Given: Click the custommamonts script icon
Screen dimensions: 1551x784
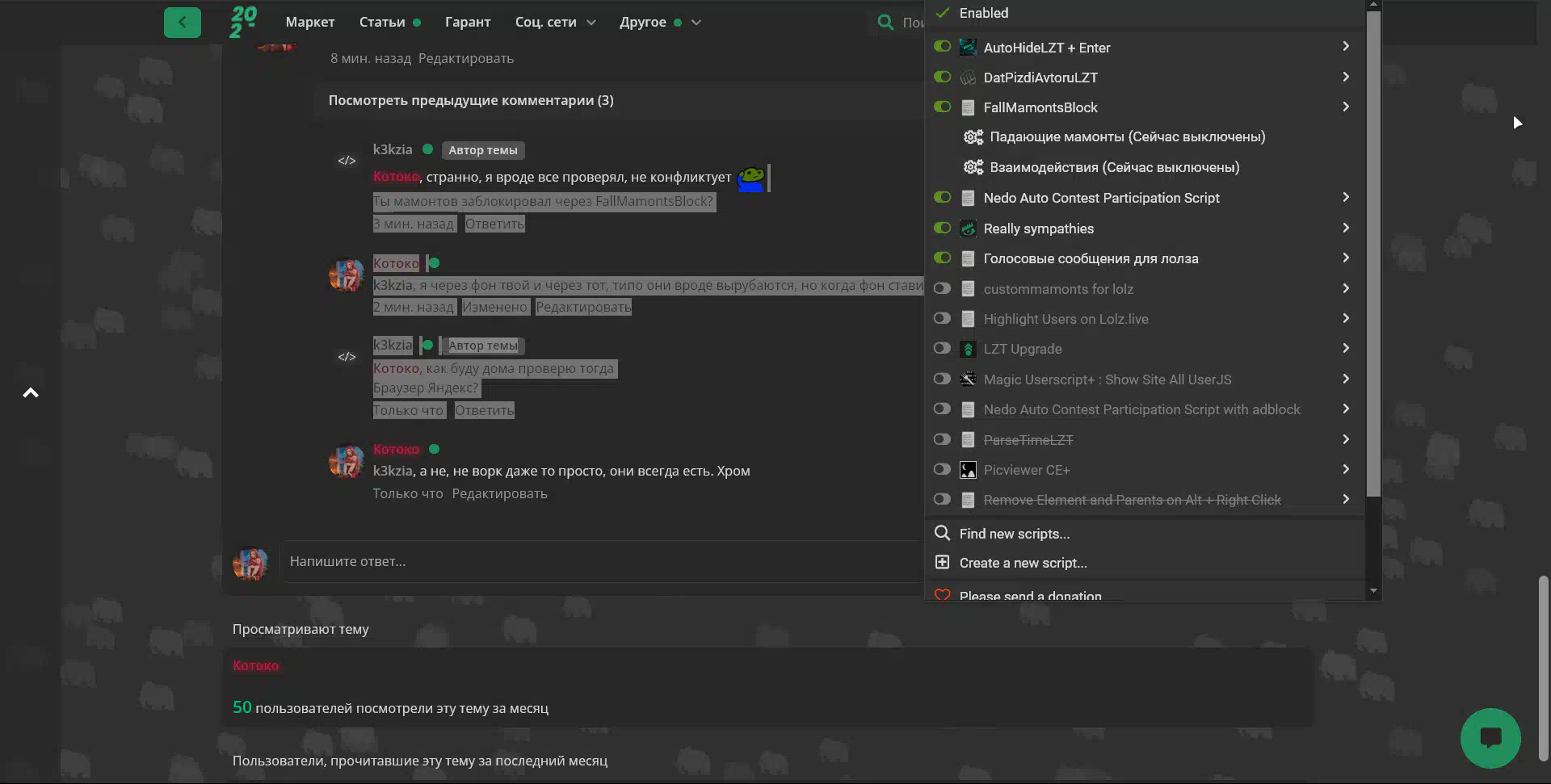Looking at the screenshot, I should tap(968, 289).
